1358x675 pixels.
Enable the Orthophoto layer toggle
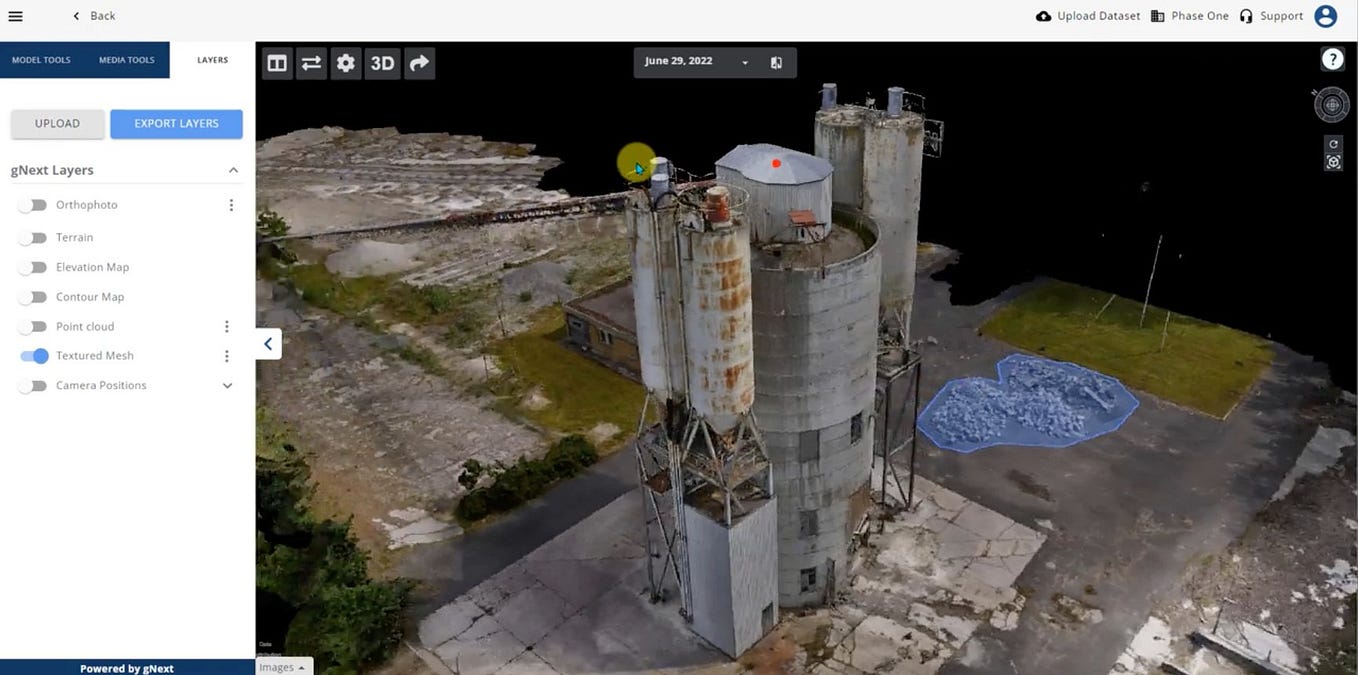(32, 204)
